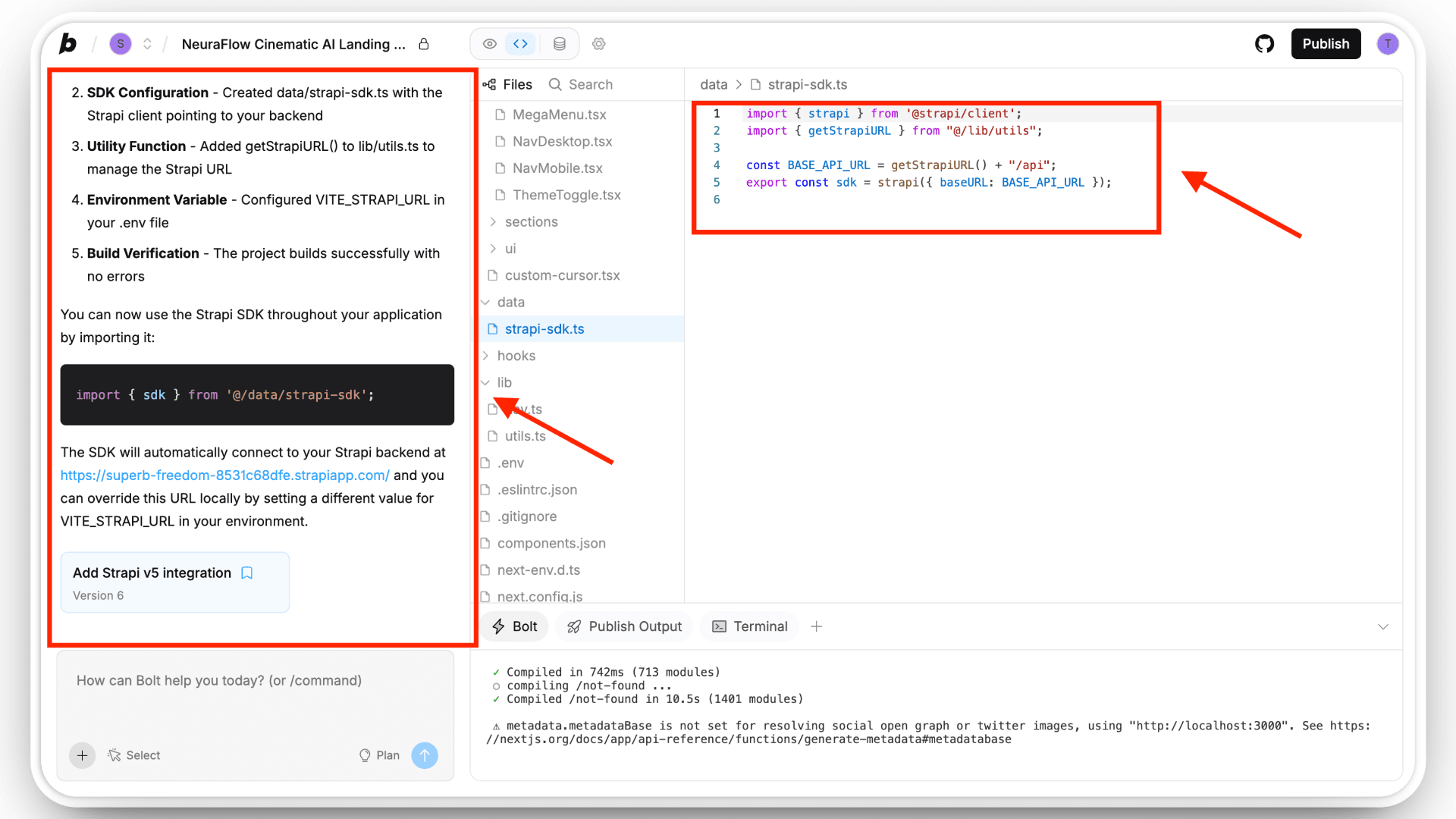The image size is (1456, 819).
Task: Click data breadcrumb in editor path
Action: (x=714, y=84)
